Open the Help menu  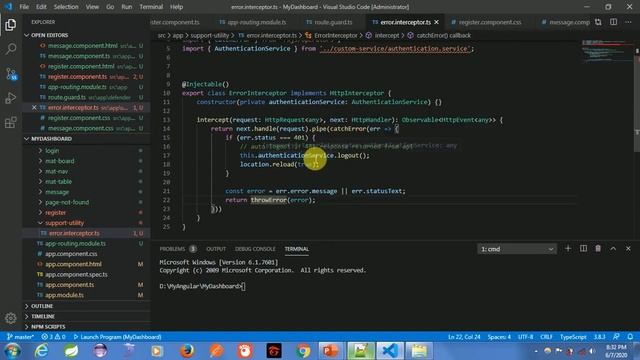point(176,7)
